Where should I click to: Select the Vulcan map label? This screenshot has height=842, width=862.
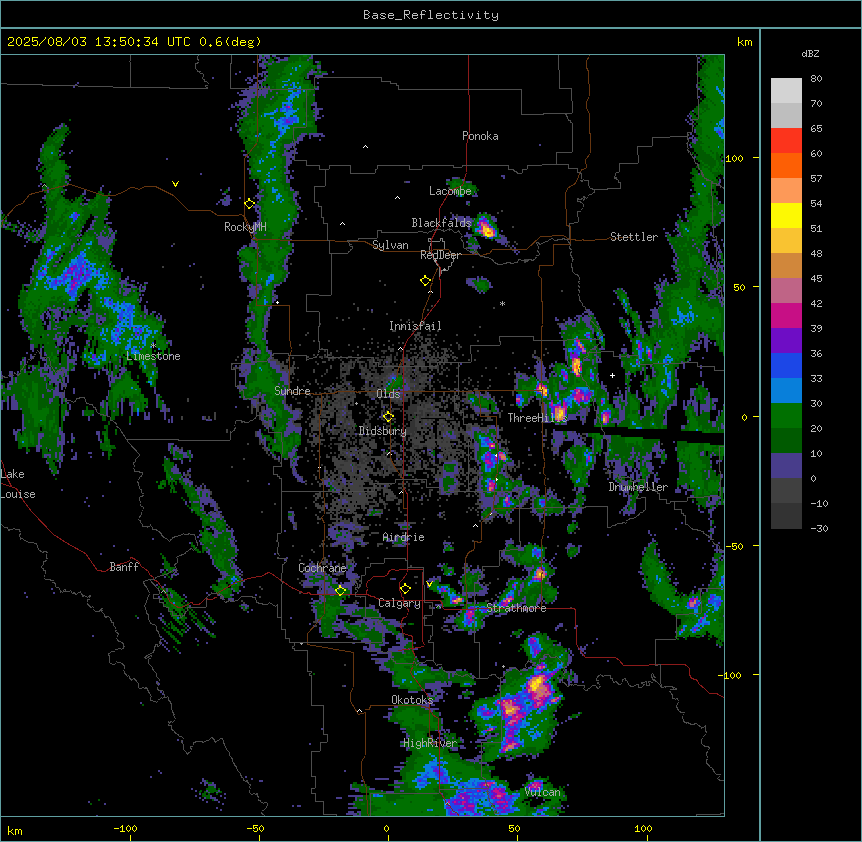coord(543,792)
